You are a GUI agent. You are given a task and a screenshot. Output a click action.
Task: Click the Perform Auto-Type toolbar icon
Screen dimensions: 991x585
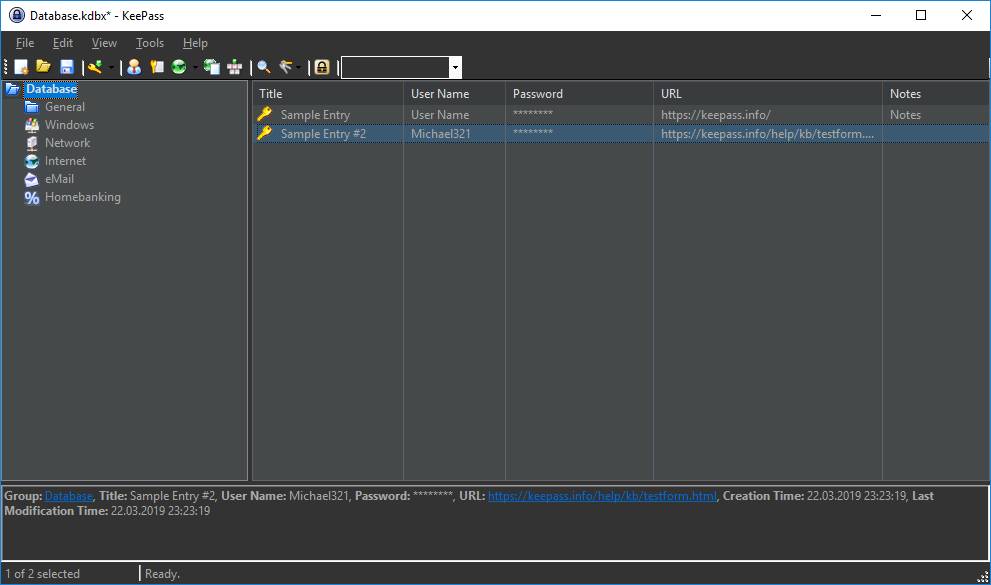click(234, 67)
